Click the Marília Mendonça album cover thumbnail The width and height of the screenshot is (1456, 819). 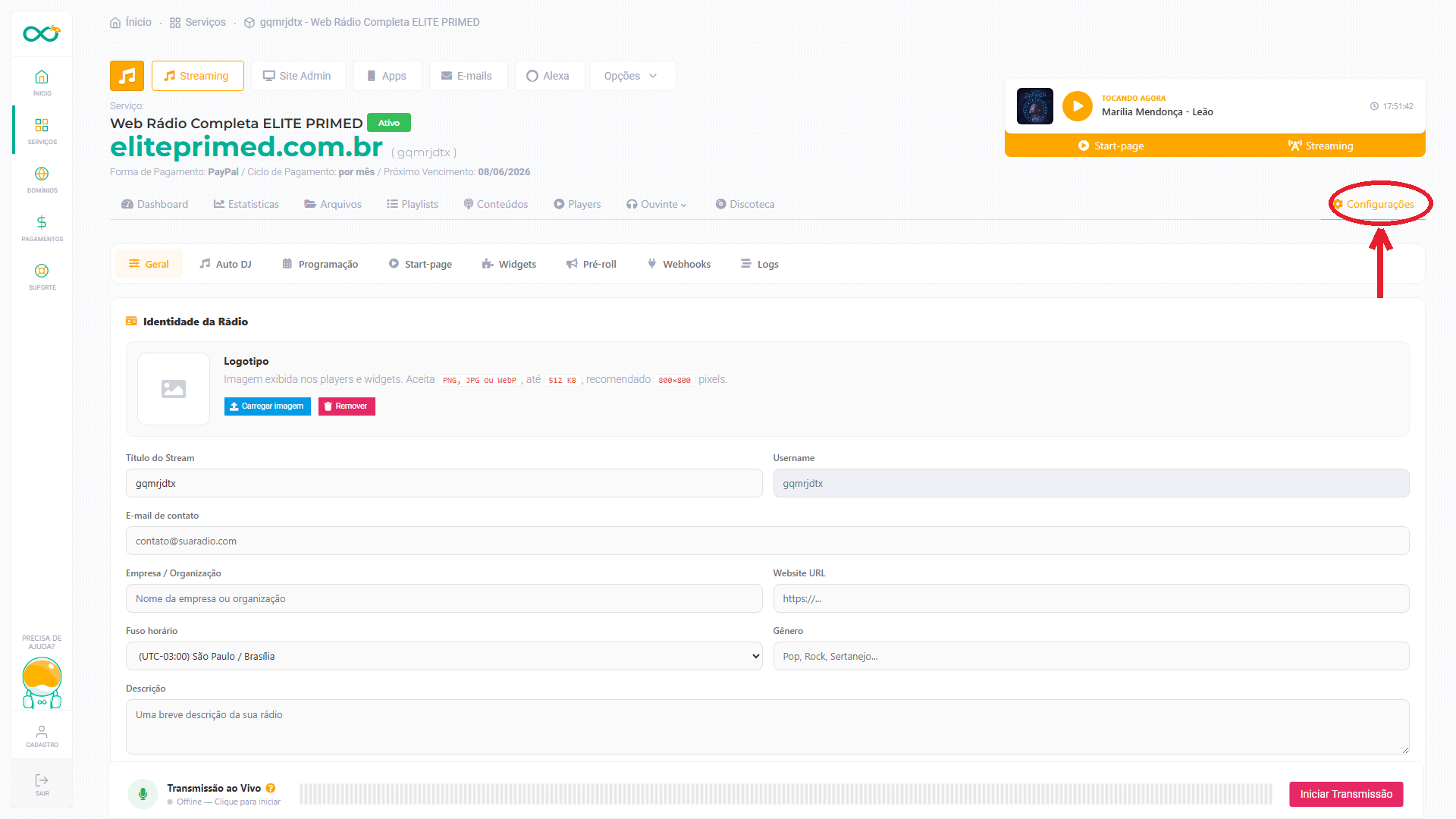click(x=1034, y=106)
